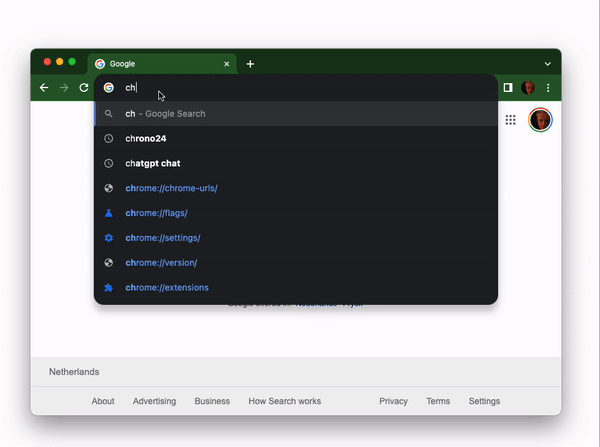
Task: Open the Chrome profile avatar in toolbar
Action: click(528, 88)
